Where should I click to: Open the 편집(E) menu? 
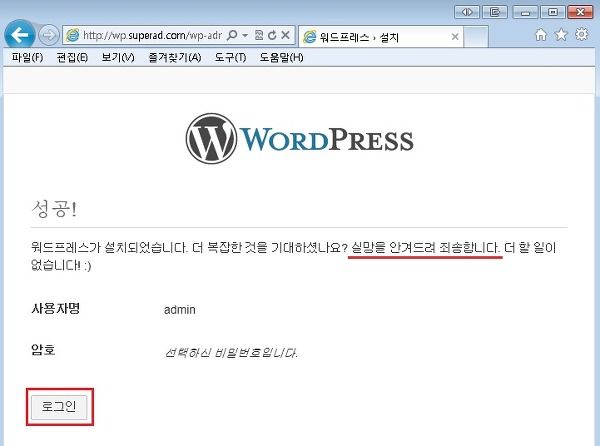coord(72,58)
